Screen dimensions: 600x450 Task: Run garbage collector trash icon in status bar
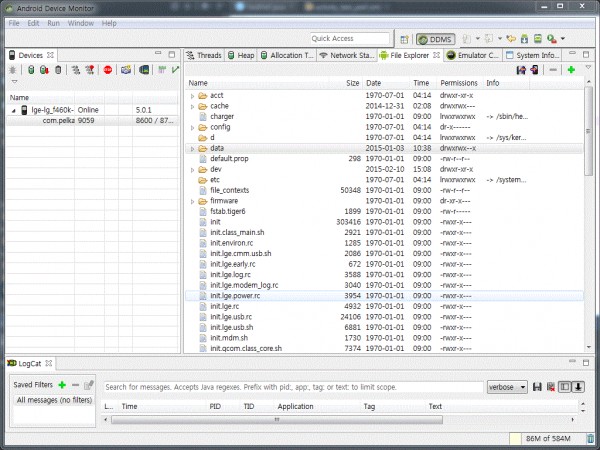tap(590, 439)
